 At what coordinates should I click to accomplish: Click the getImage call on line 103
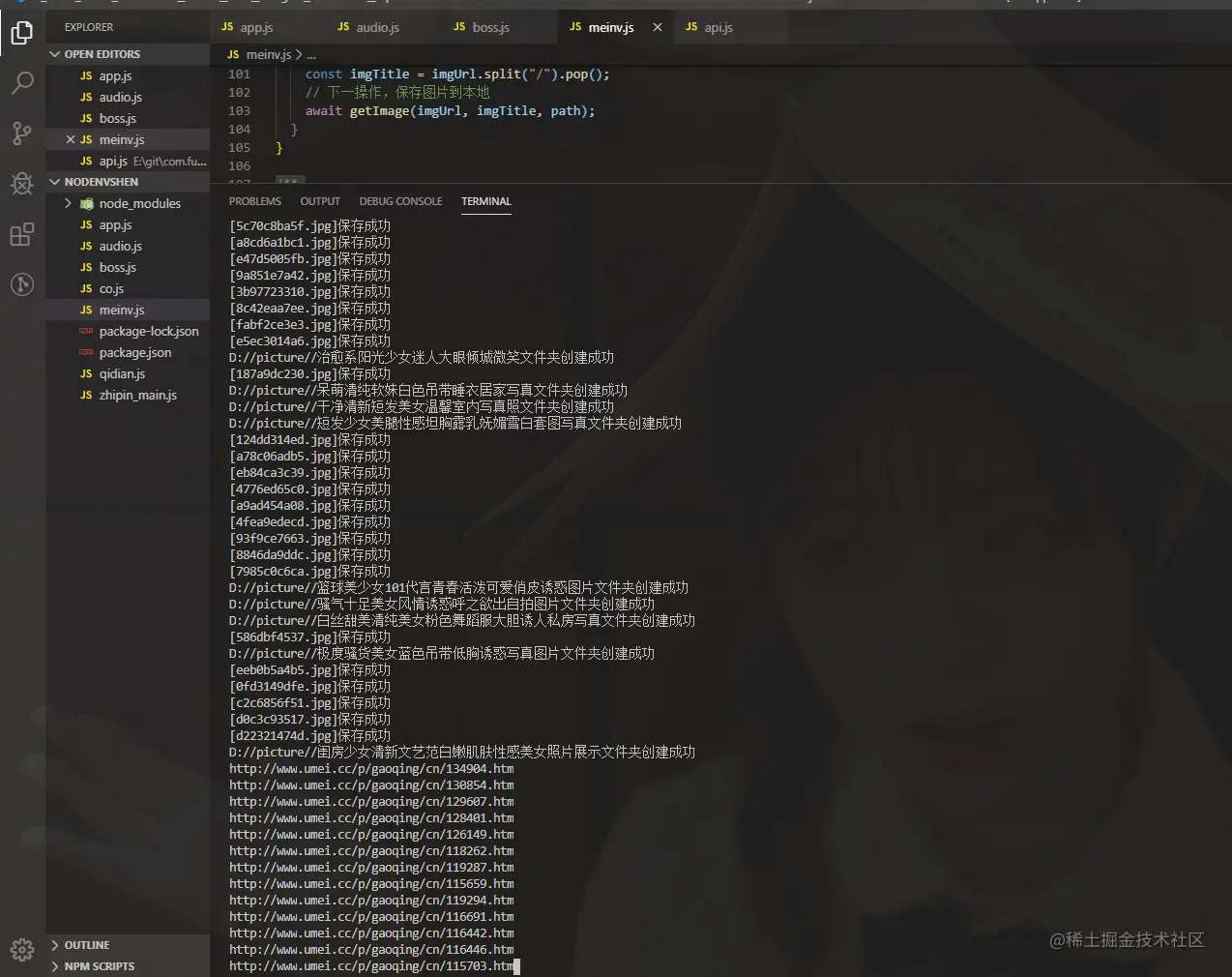[379, 111]
